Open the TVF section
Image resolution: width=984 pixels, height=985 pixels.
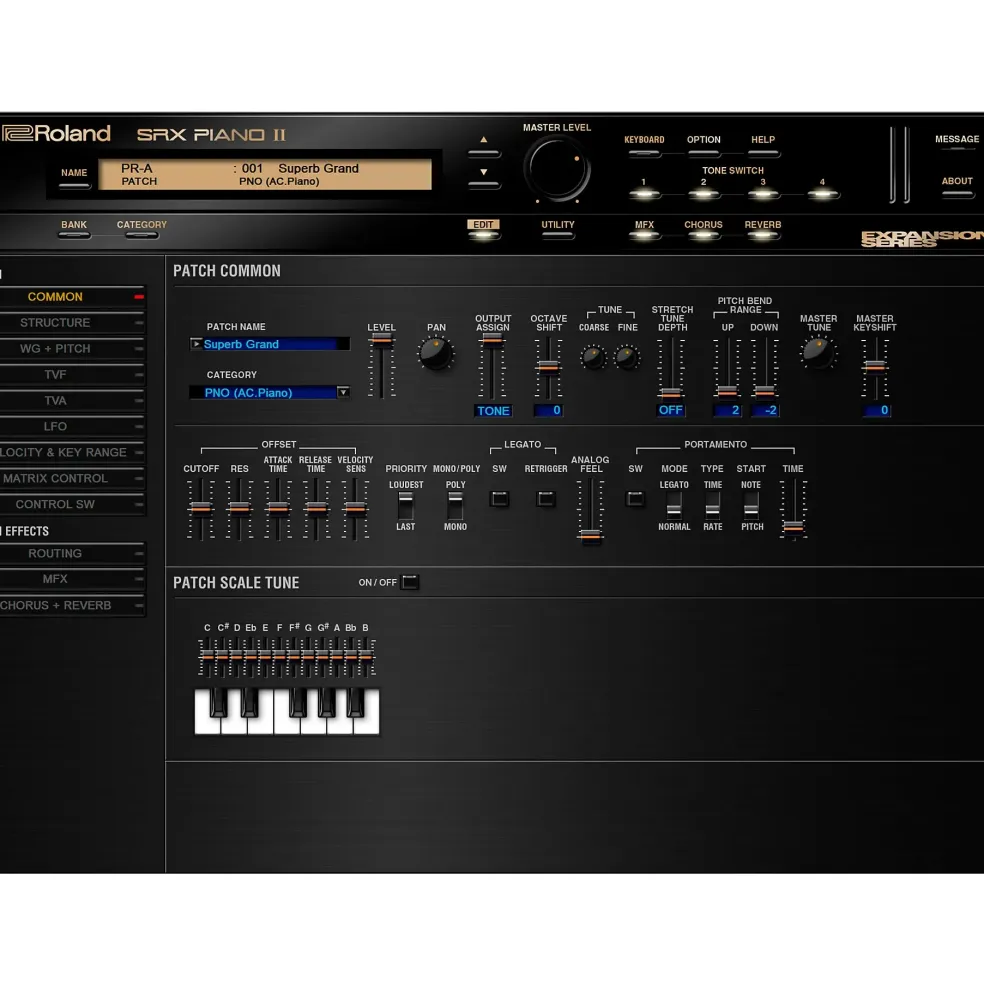72,374
